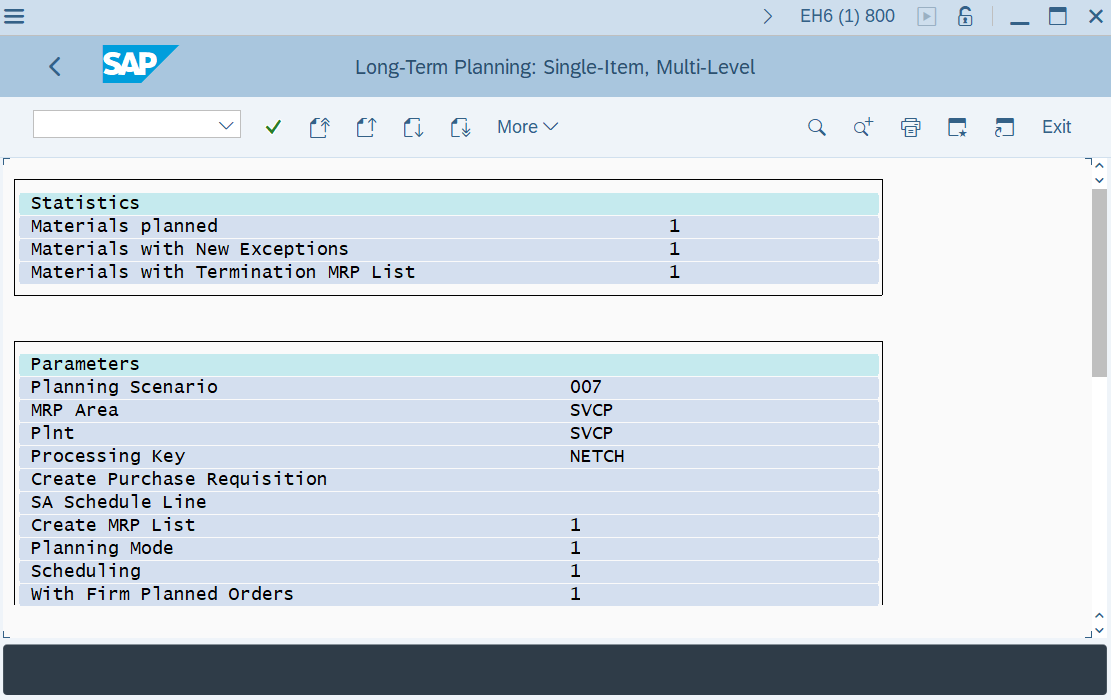The image size is (1111, 700).
Task: Select the Back arrow icon
Action: point(54,66)
